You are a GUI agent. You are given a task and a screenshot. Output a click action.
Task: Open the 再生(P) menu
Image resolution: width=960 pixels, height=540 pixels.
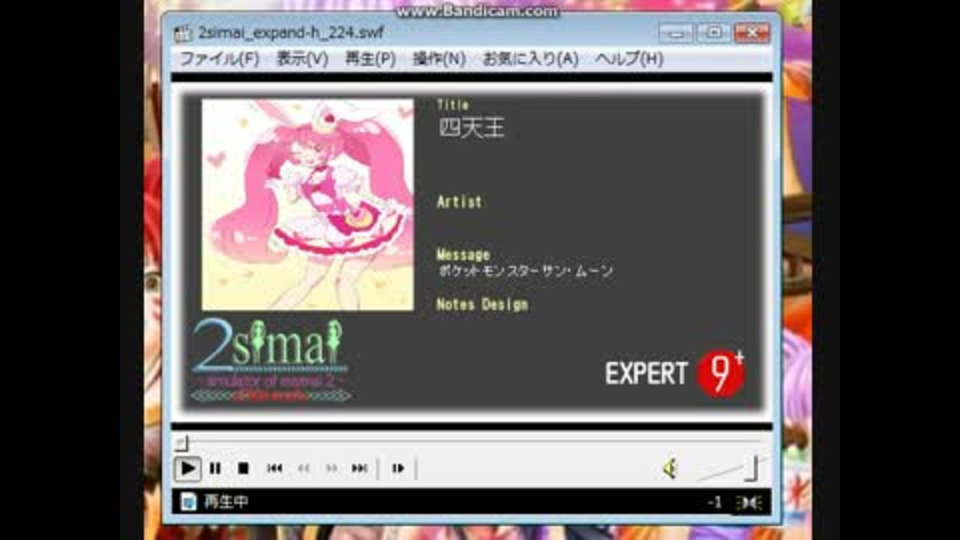[370, 59]
